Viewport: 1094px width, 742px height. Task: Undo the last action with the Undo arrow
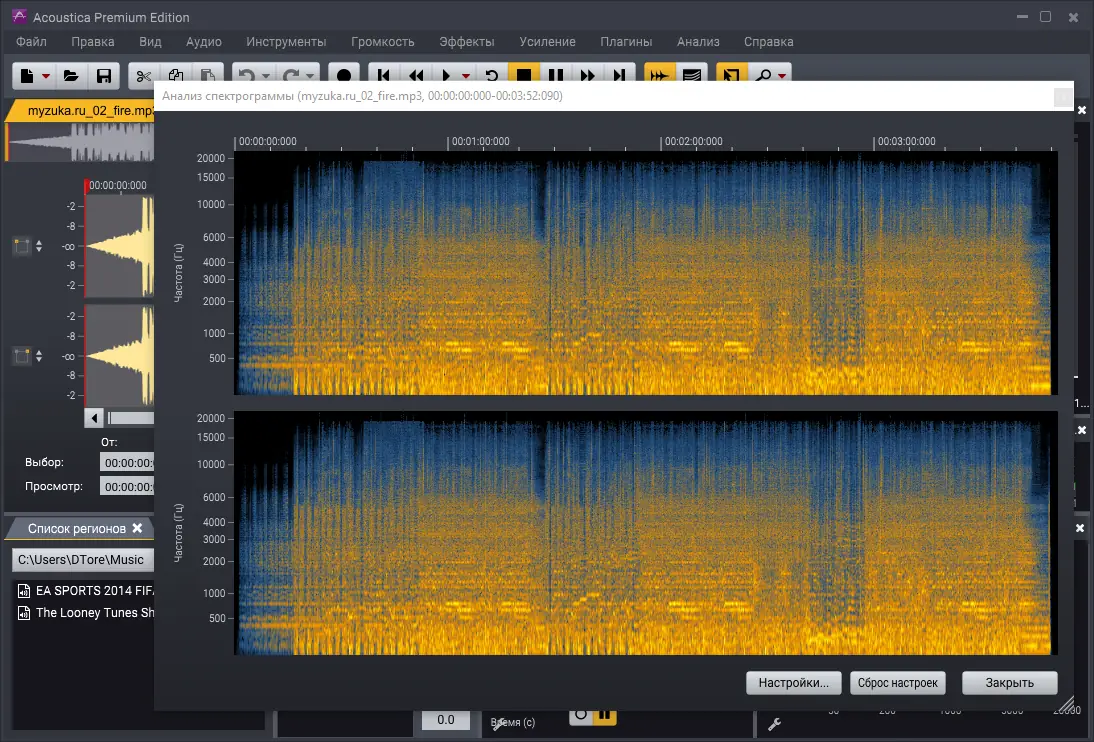point(246,75)
